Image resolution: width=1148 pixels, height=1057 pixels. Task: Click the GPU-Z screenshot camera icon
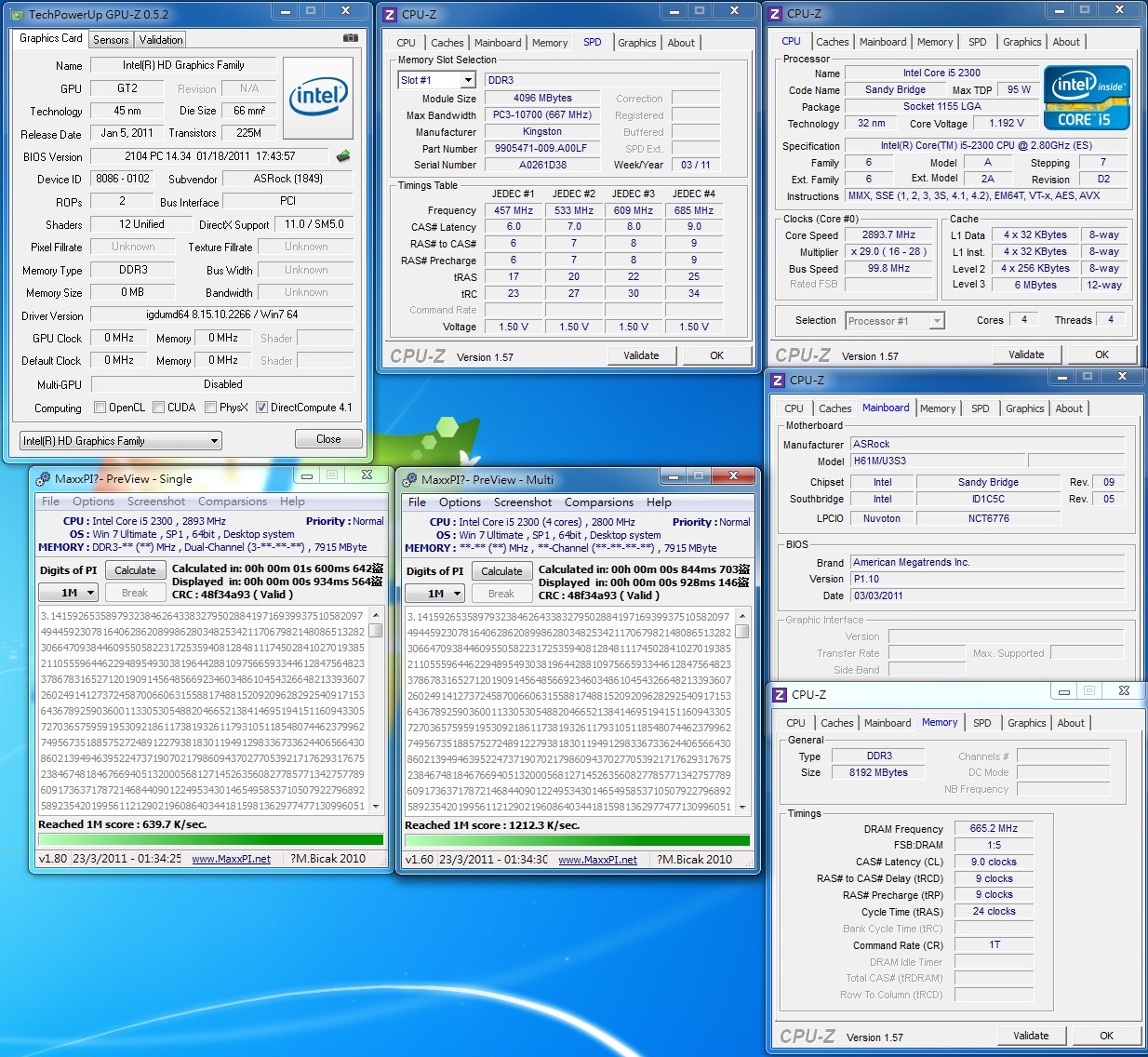350,38
